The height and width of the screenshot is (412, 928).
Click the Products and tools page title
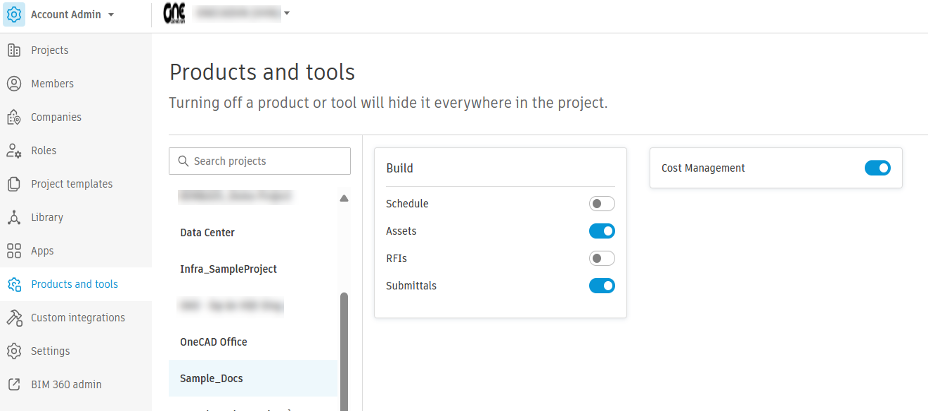click(262, 72)
